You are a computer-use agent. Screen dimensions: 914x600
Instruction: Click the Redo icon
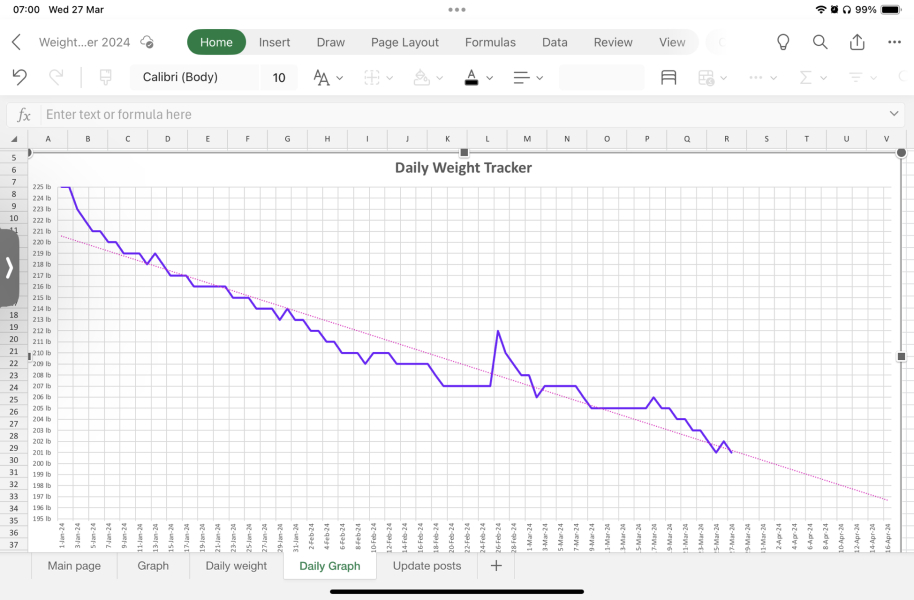coord(56,77)
